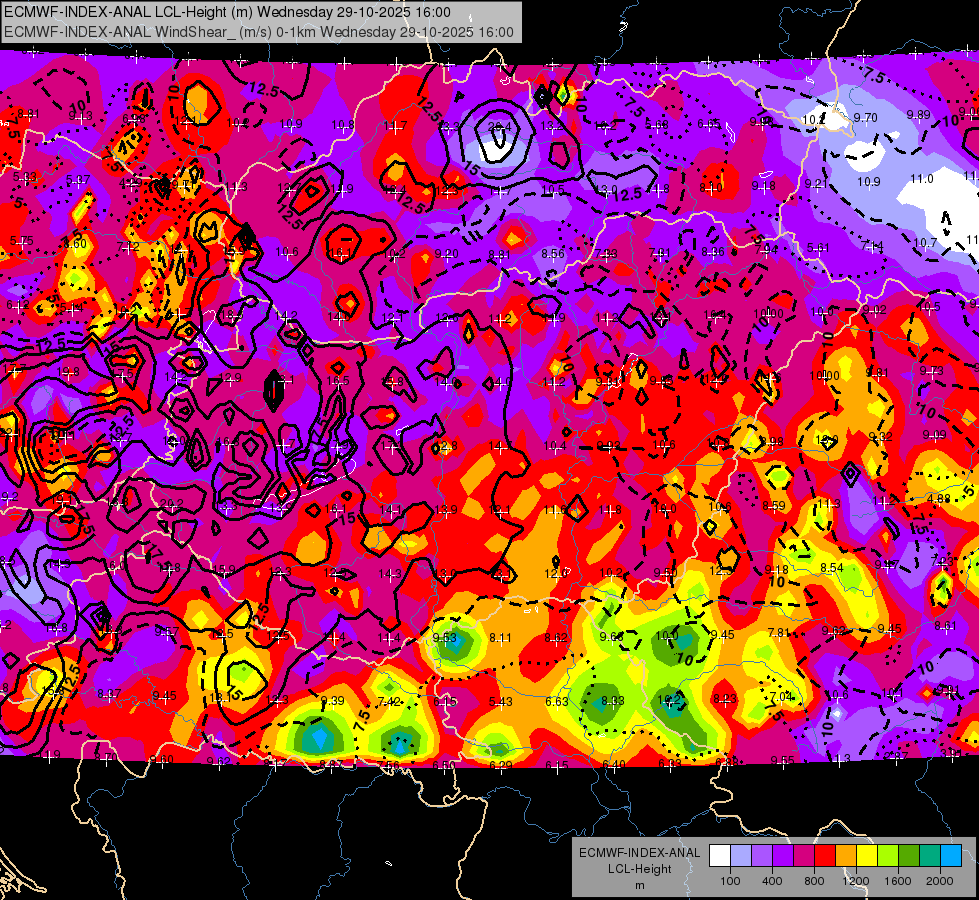
Task: Click the '25.4' shear value on map
Action: click(x=499, y=127)
